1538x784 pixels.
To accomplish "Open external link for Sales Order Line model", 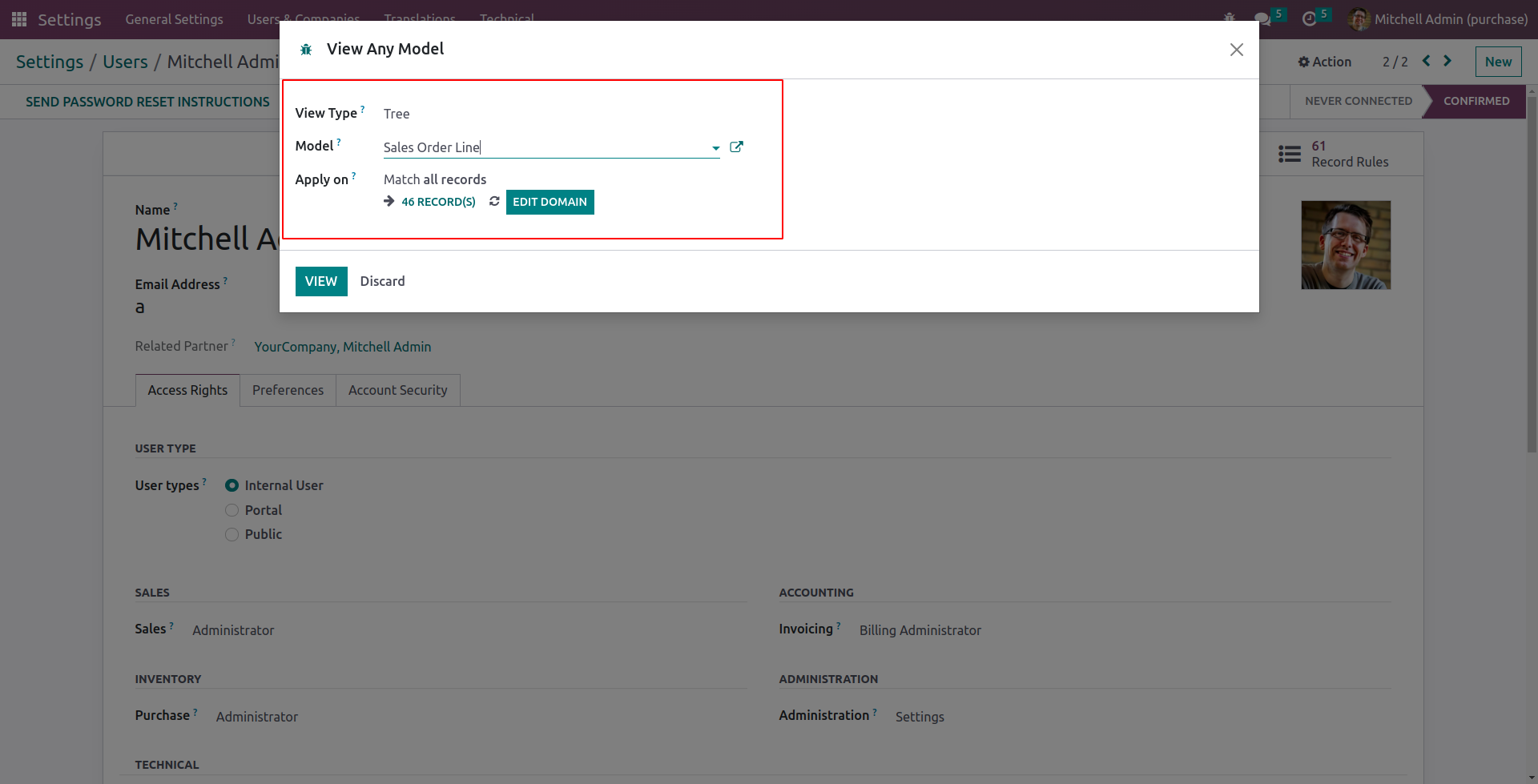I will click(737, 147).
